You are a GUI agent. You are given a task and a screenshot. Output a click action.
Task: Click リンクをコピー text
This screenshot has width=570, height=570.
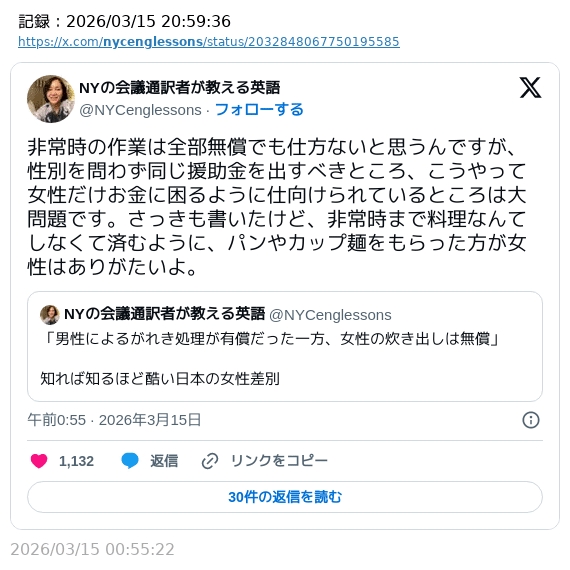click(279, 461)
